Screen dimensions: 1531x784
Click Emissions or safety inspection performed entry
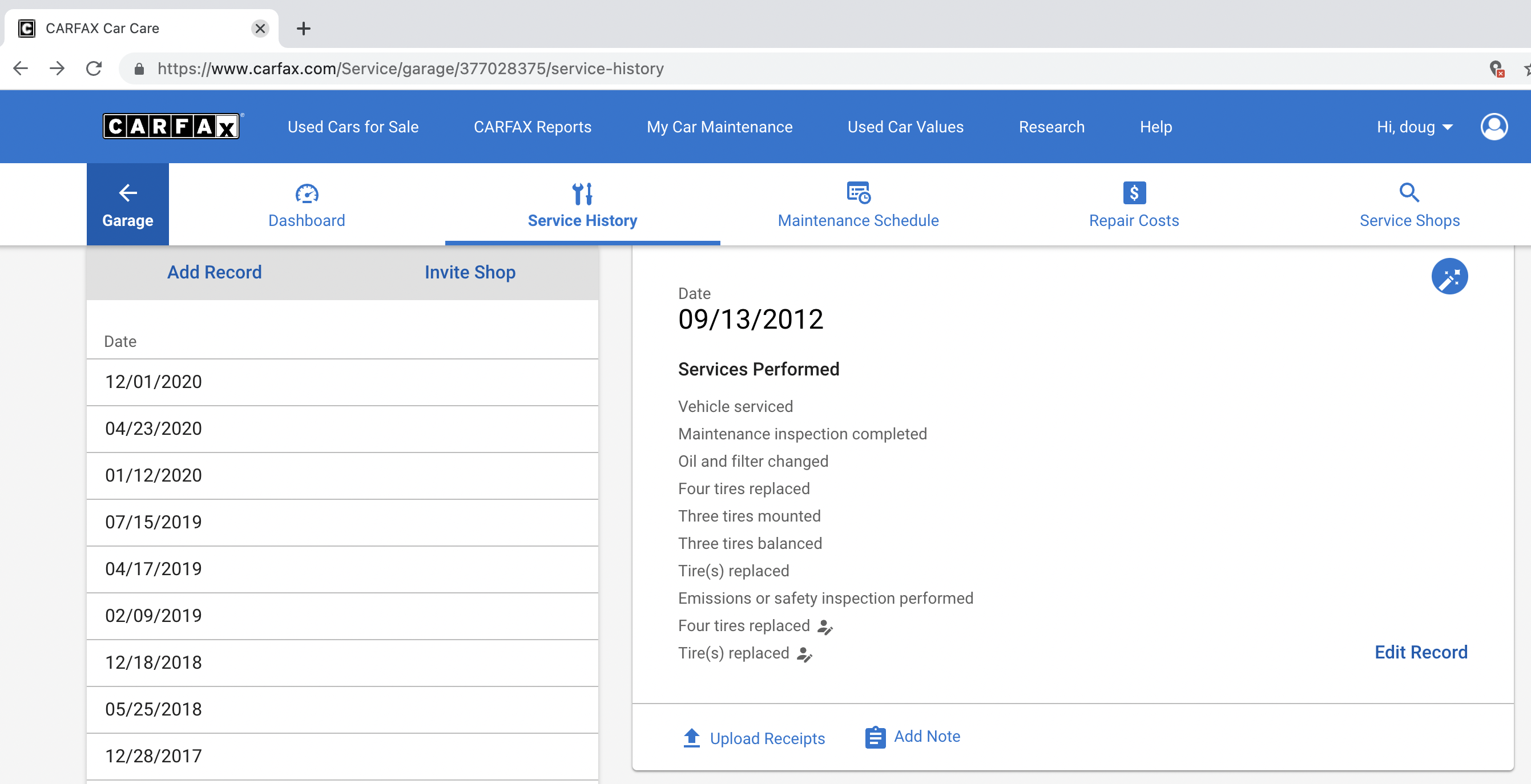point(825,598)
